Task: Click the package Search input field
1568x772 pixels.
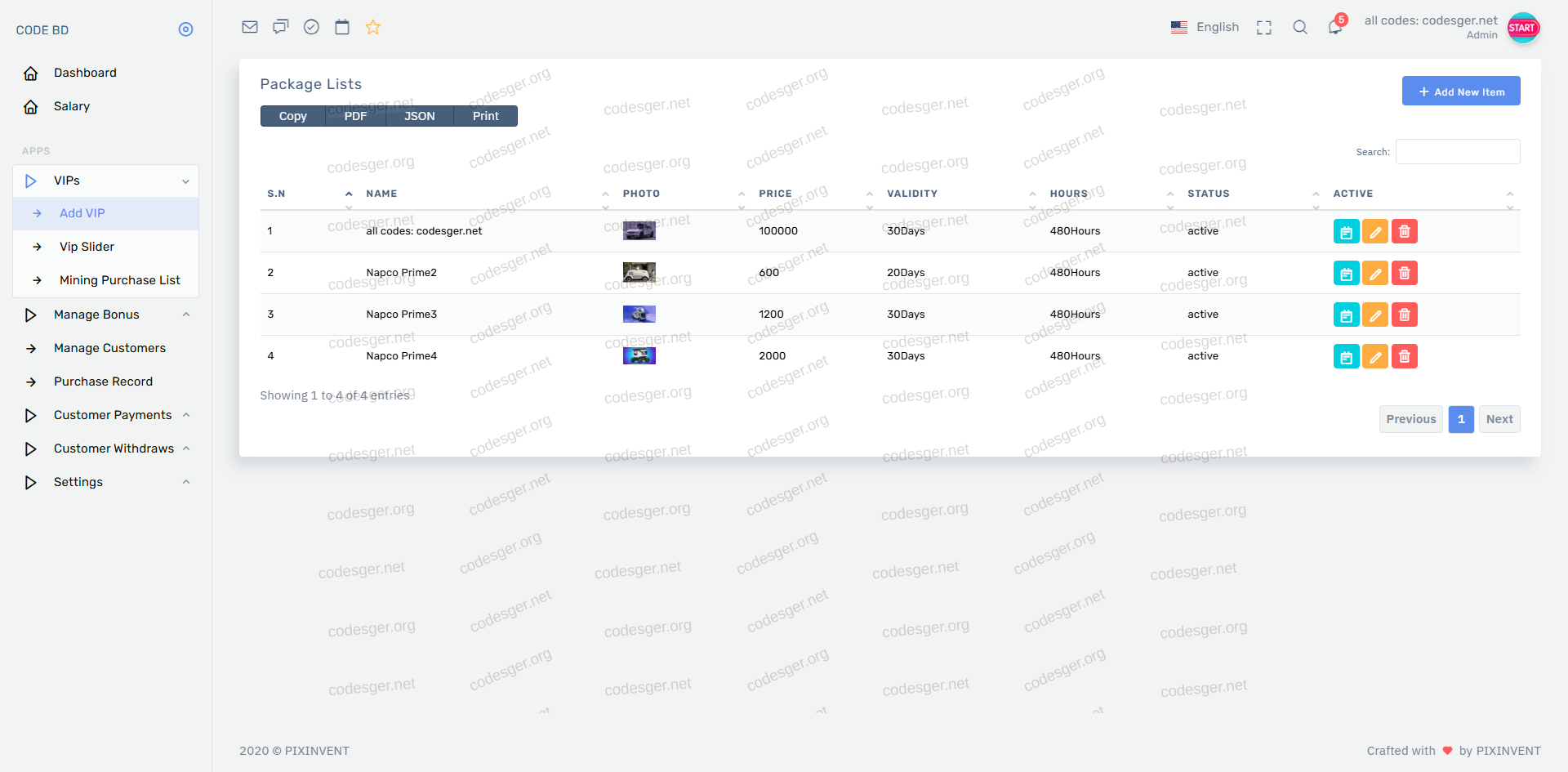Action: tap(1458, 152)
